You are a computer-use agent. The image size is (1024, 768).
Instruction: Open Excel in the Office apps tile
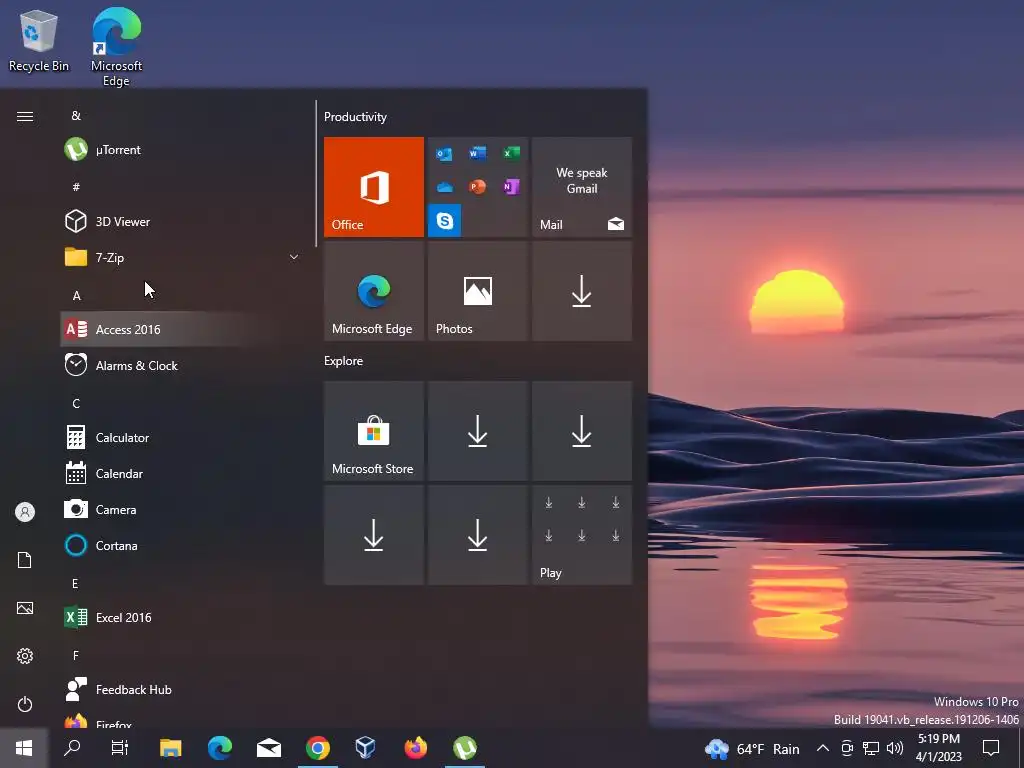click(511, 153)
